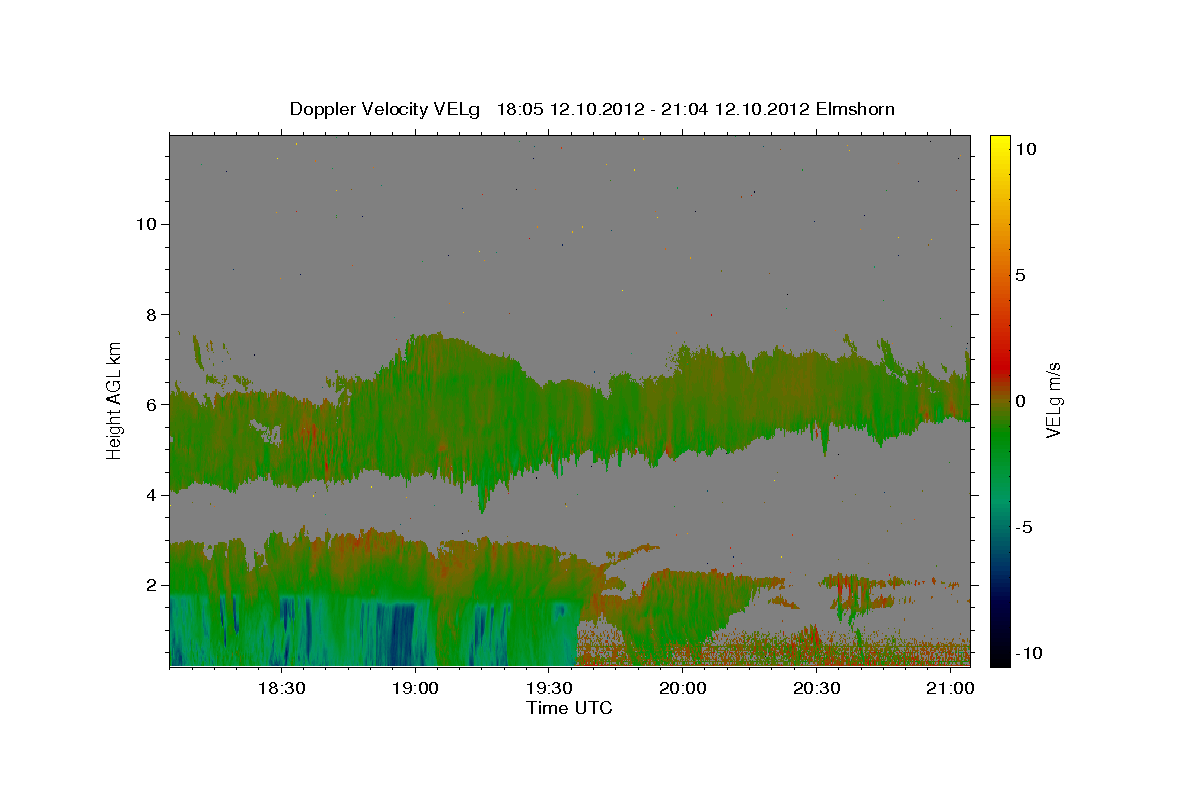Click the 20:30 time tick label
The height and width of the screenshot is (800, 1200).
[816, 688]
